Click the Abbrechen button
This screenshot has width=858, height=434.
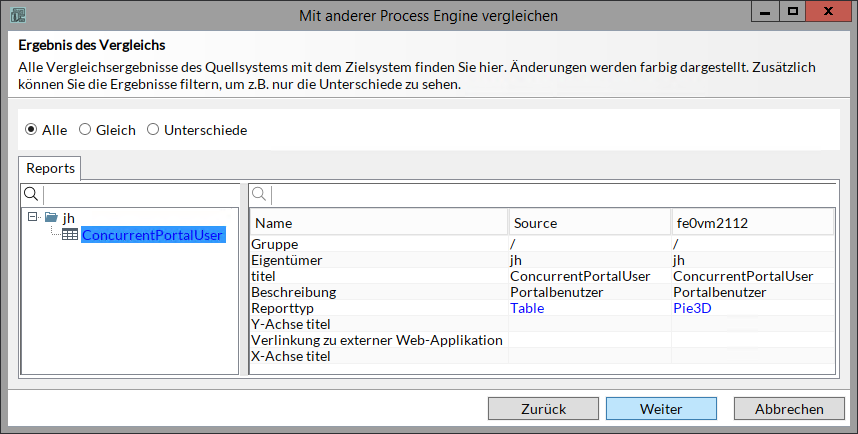coord(789,409)
